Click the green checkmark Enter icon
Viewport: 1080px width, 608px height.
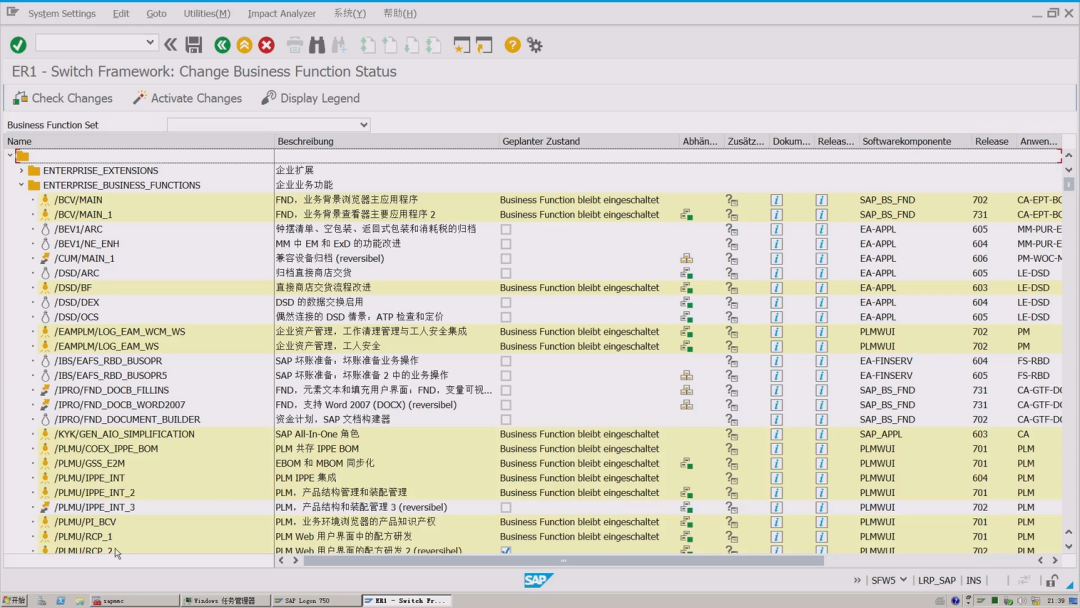coord(19,45)
